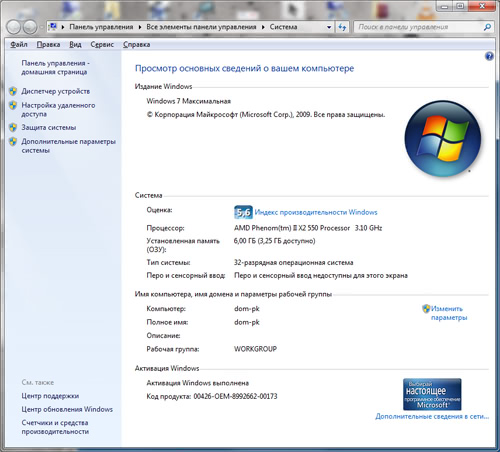Click the Windows 7 Максимальная edition text
The height and width of the screenshot is (452, 500).
[189, 101]
